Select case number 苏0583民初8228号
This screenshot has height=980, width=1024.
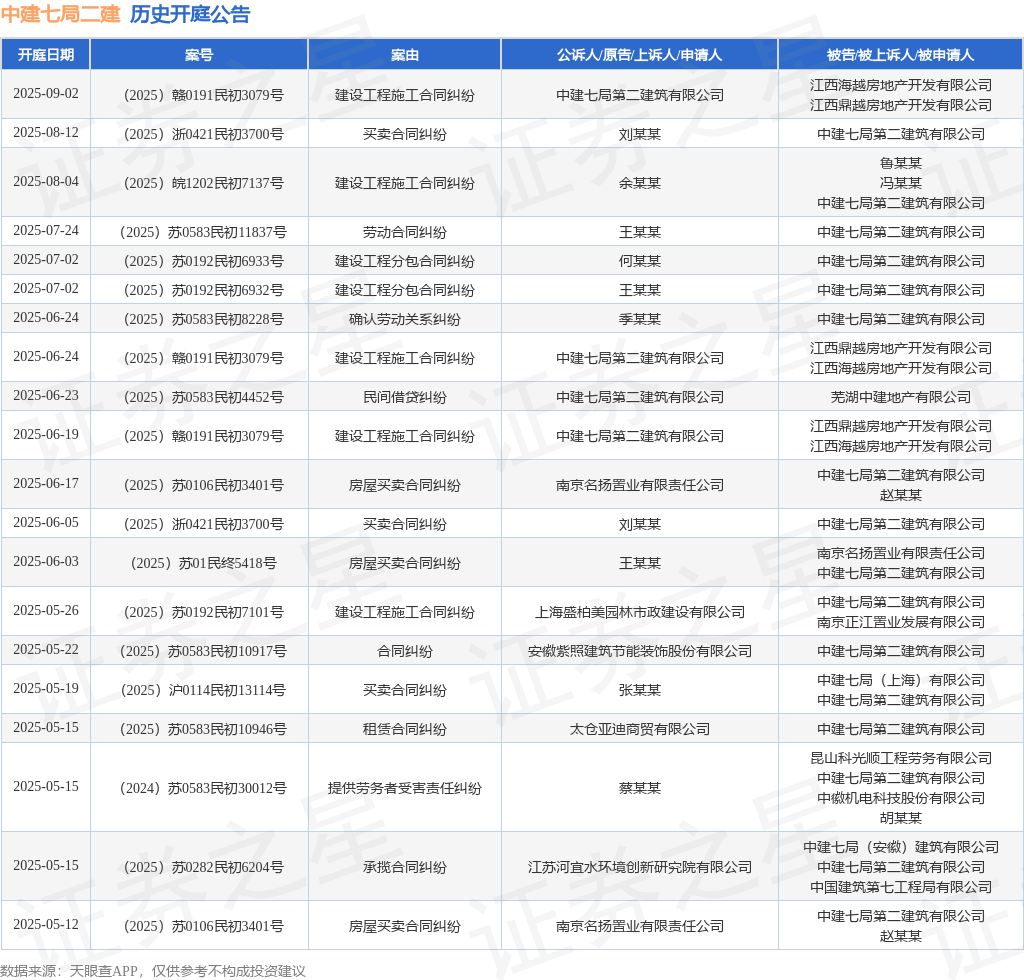coord(204,319)
